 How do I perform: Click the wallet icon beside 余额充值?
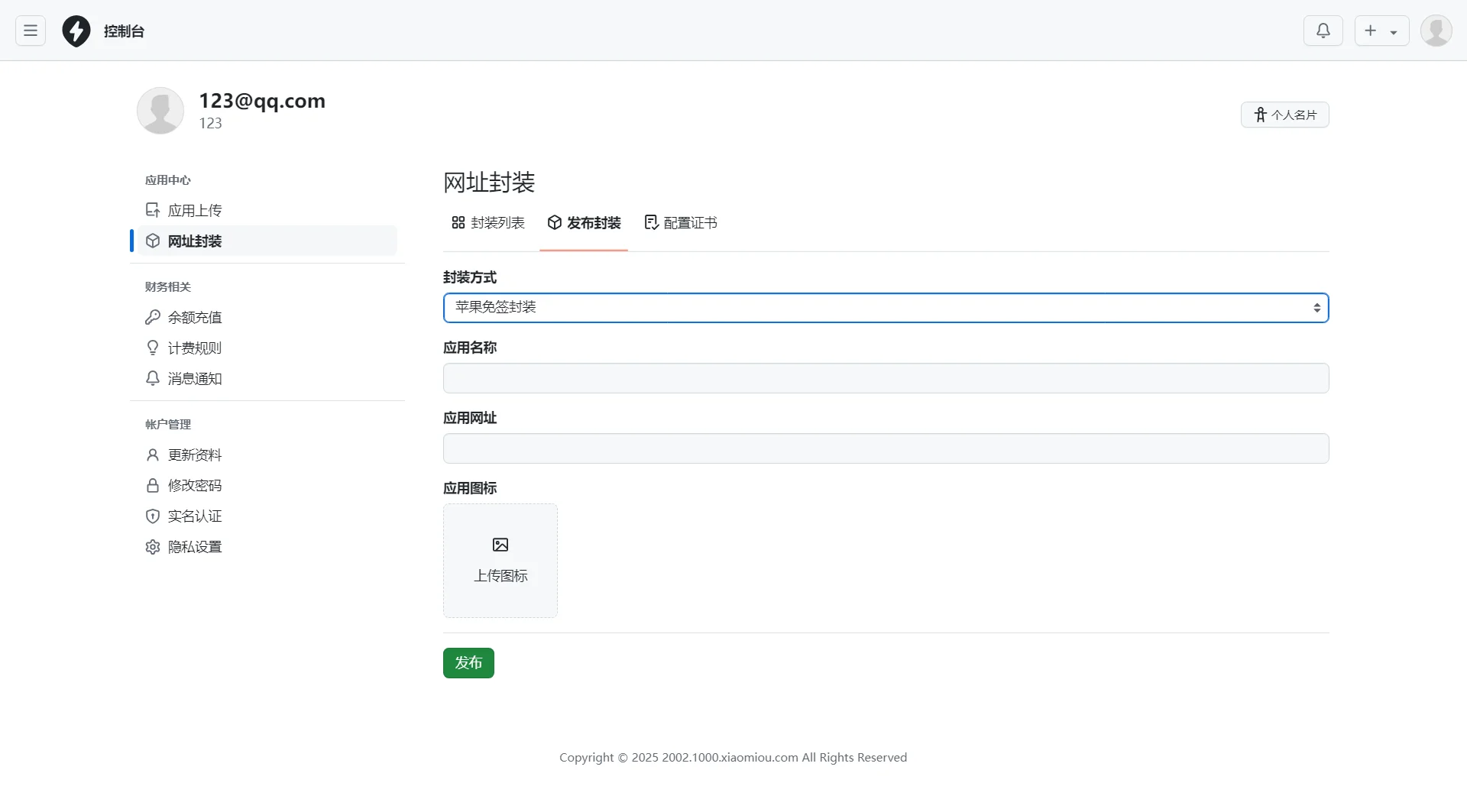coord(153,317)
